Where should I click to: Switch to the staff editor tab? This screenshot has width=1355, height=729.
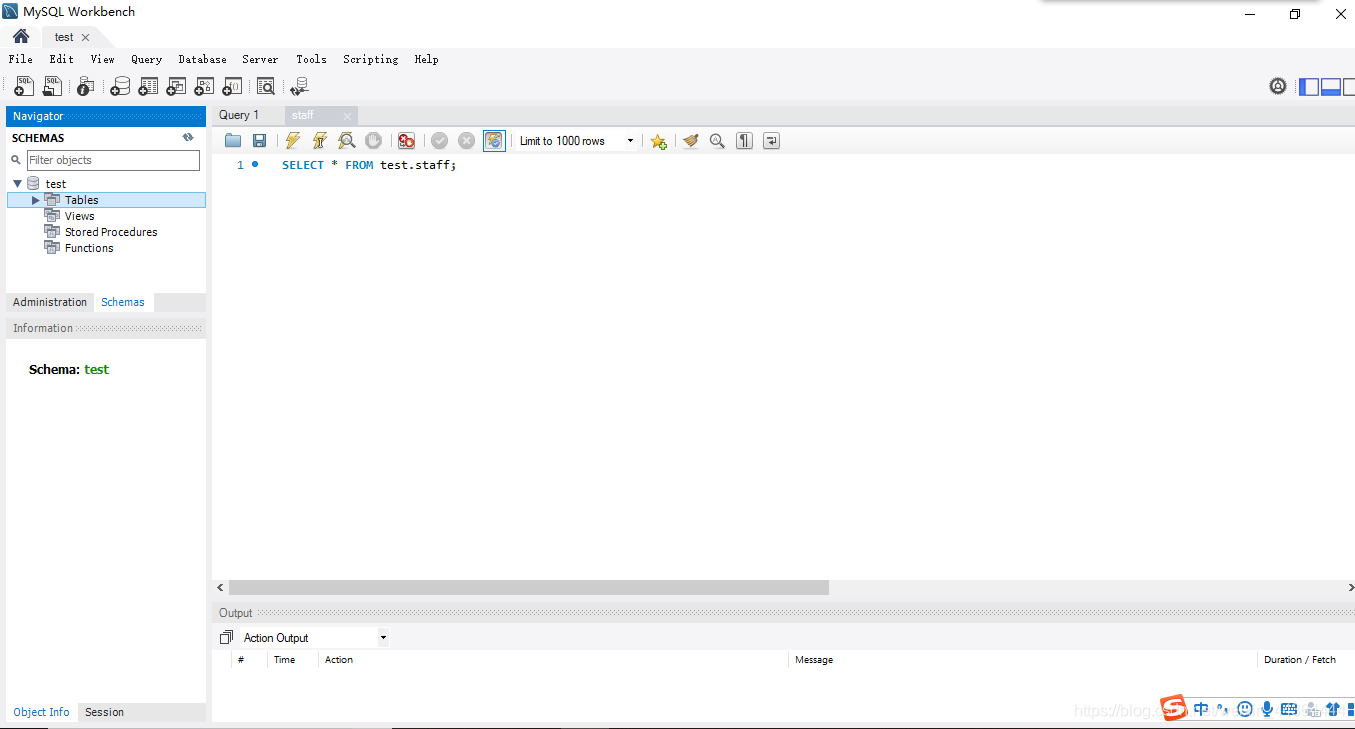303,115
